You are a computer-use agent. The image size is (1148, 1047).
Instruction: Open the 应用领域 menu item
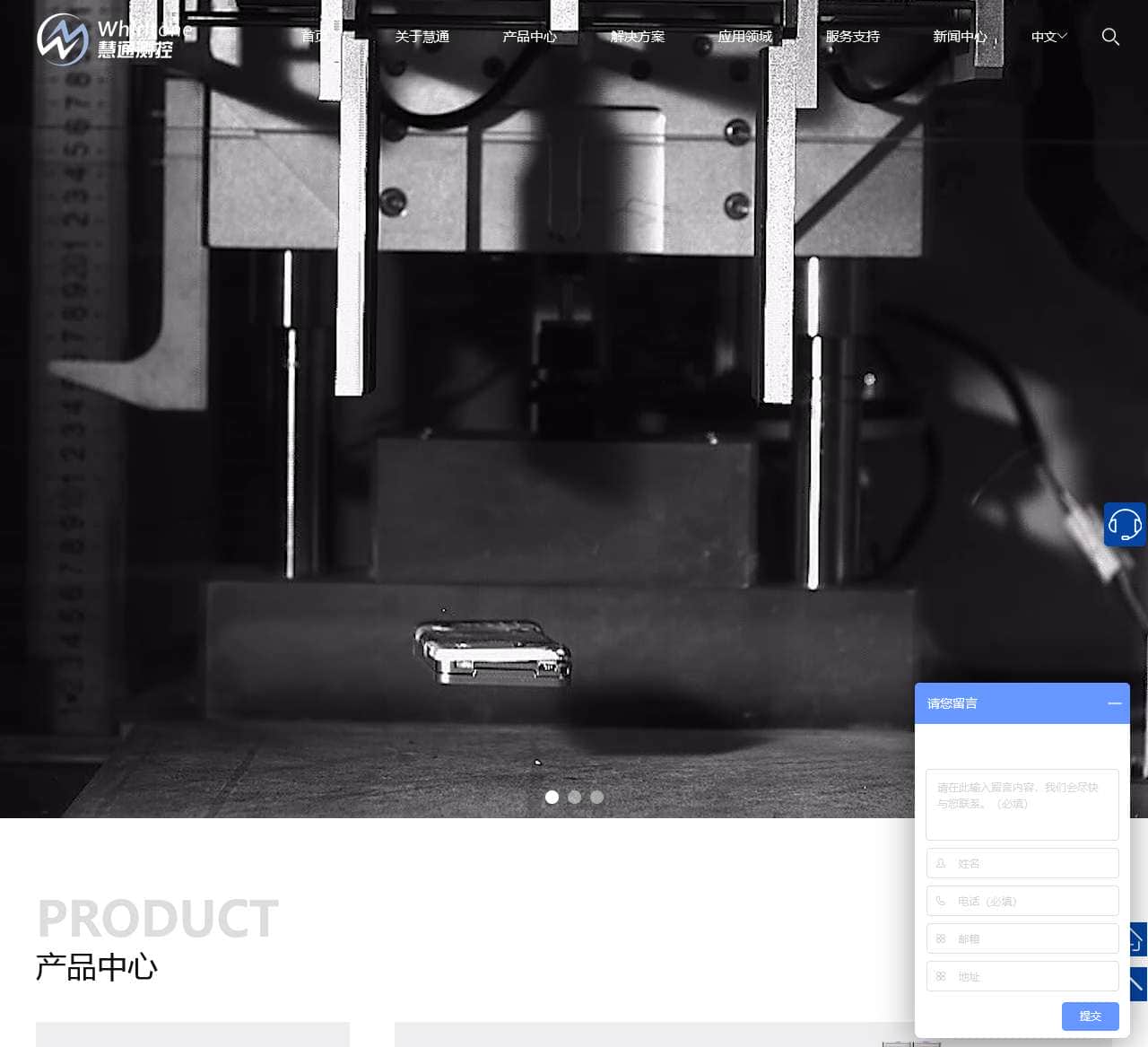tap(745, 37)
